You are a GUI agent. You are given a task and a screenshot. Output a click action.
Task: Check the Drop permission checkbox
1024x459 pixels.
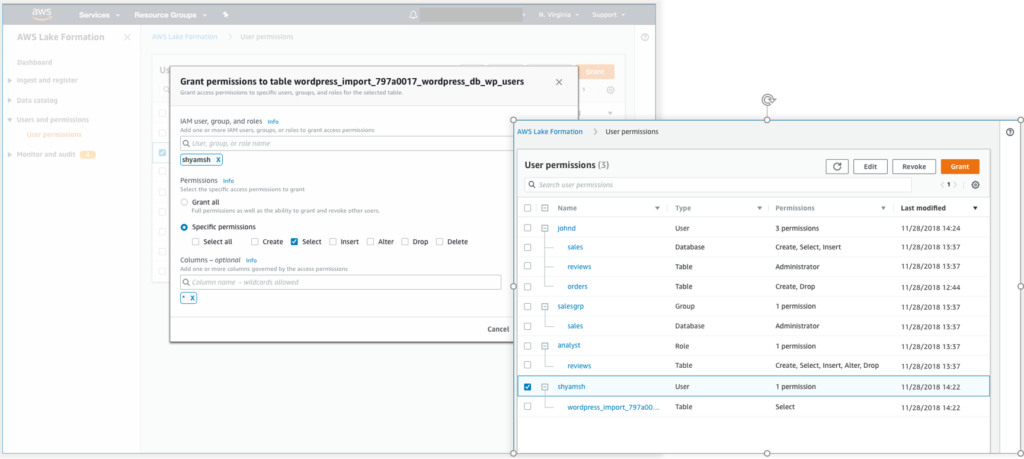click(405, 242)
